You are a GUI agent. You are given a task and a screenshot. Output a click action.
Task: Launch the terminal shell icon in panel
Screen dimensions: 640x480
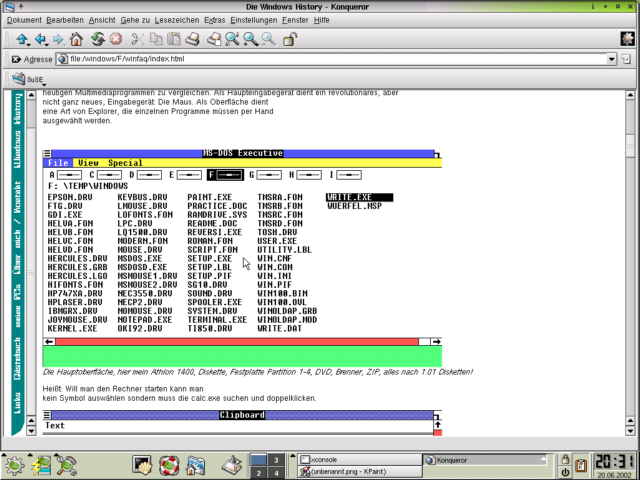(142, 466)
